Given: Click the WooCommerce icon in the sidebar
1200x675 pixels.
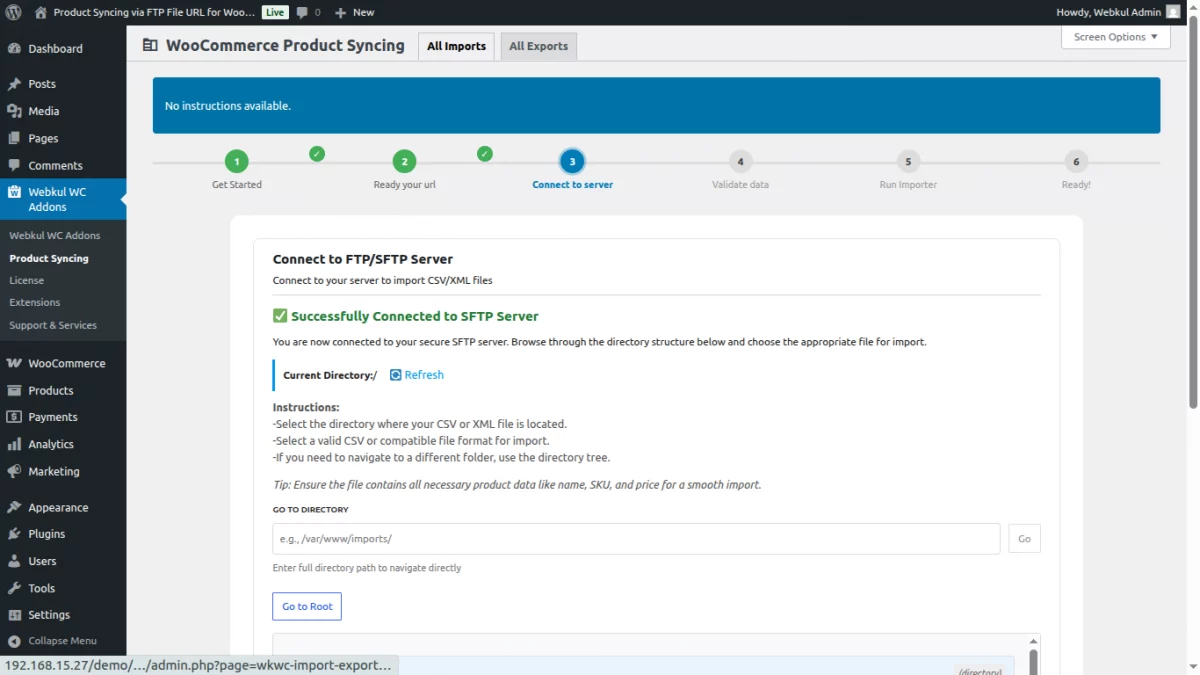Looking at the screenshot, I should 14,362.
